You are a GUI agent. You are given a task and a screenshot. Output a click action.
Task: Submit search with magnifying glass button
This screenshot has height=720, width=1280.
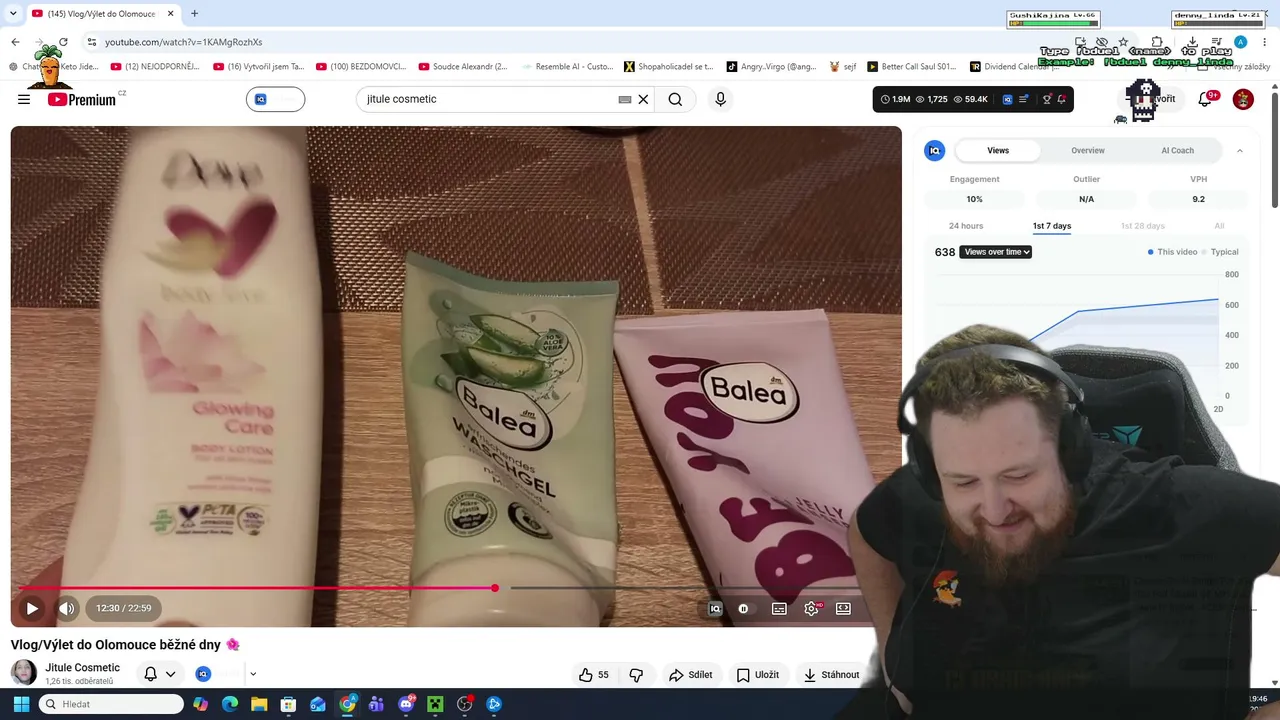pyautogui.click(x=675, y=99)
